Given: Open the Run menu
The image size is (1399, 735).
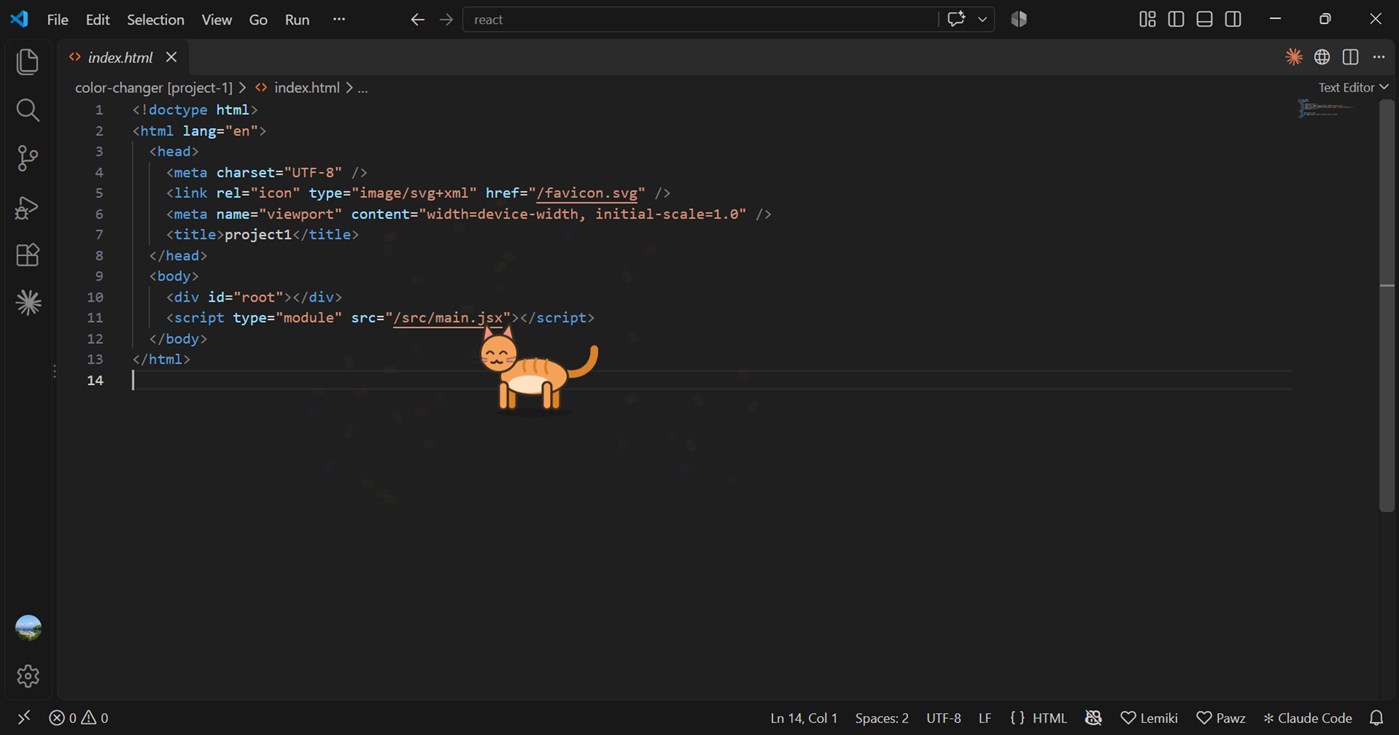Looking at the screenshot, I should point(297,19).
